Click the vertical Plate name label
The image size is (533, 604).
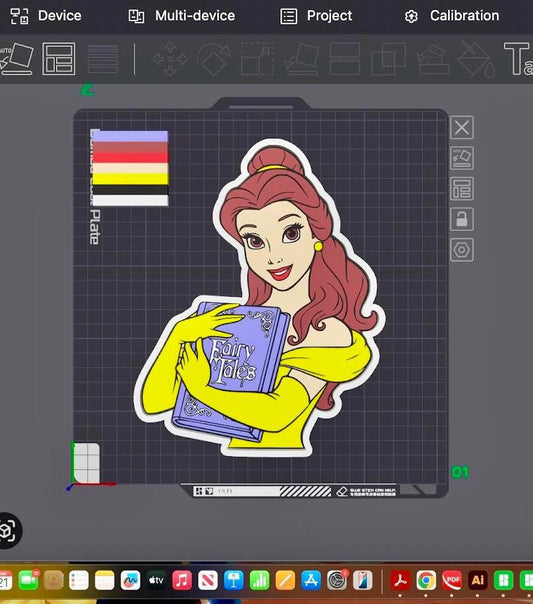(x=95, y=227)
